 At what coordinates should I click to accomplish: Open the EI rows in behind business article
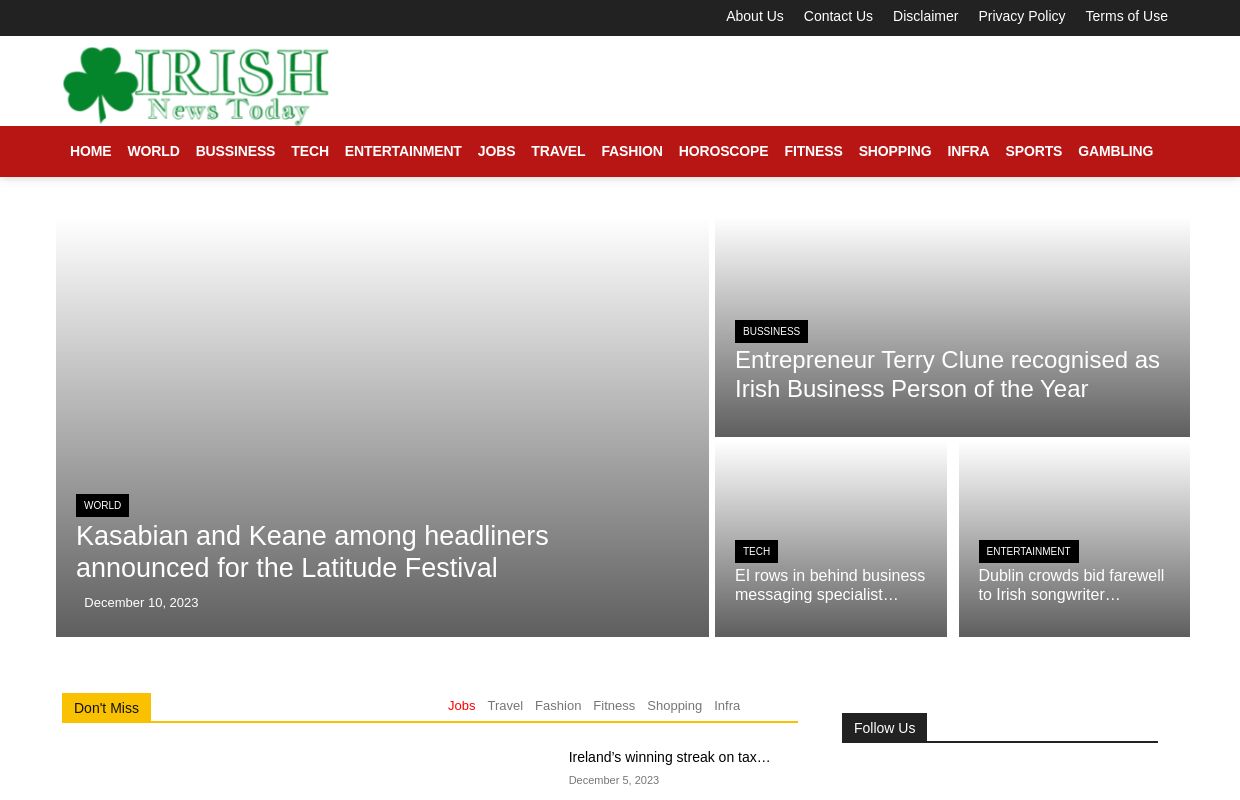830,585
